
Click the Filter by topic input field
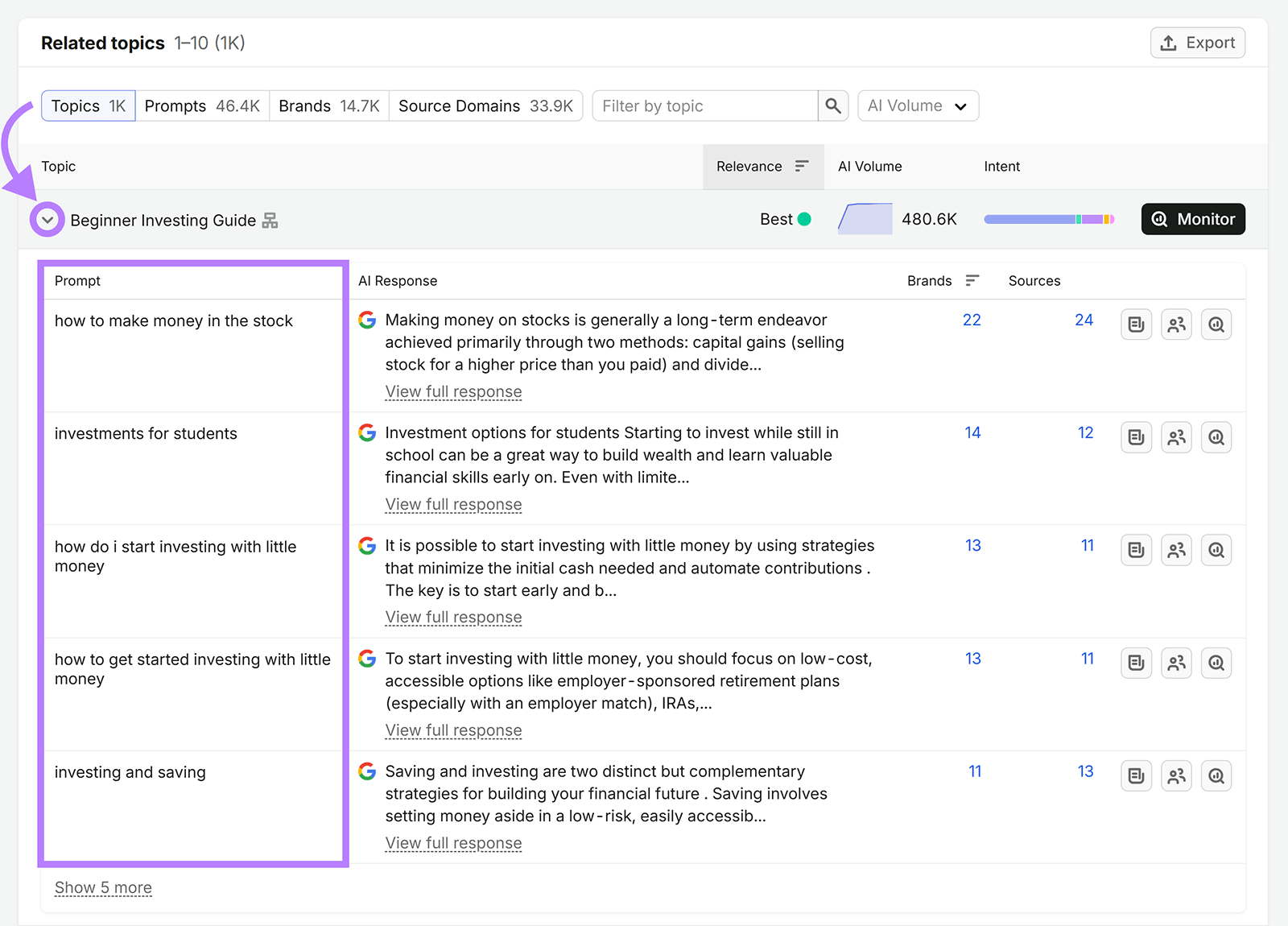[x=705, y=105]
